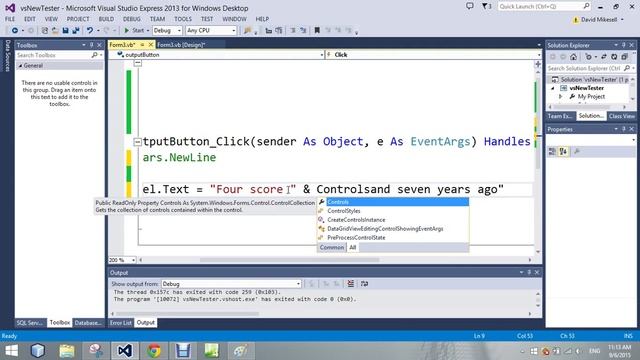Undo the last edit
640x360 pixels.
click(89, 31)
